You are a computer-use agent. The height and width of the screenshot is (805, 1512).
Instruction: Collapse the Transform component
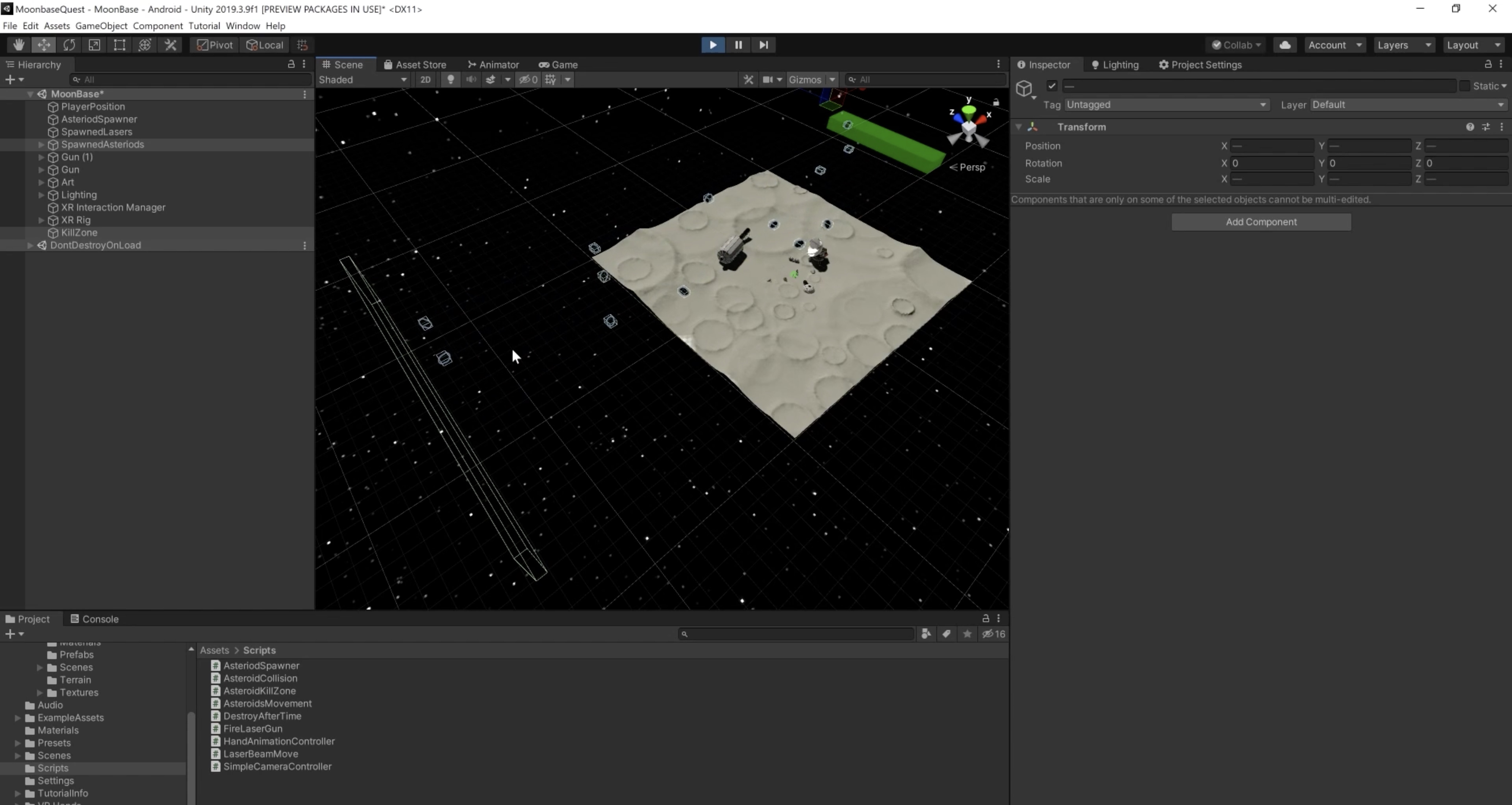(1018, 127)
